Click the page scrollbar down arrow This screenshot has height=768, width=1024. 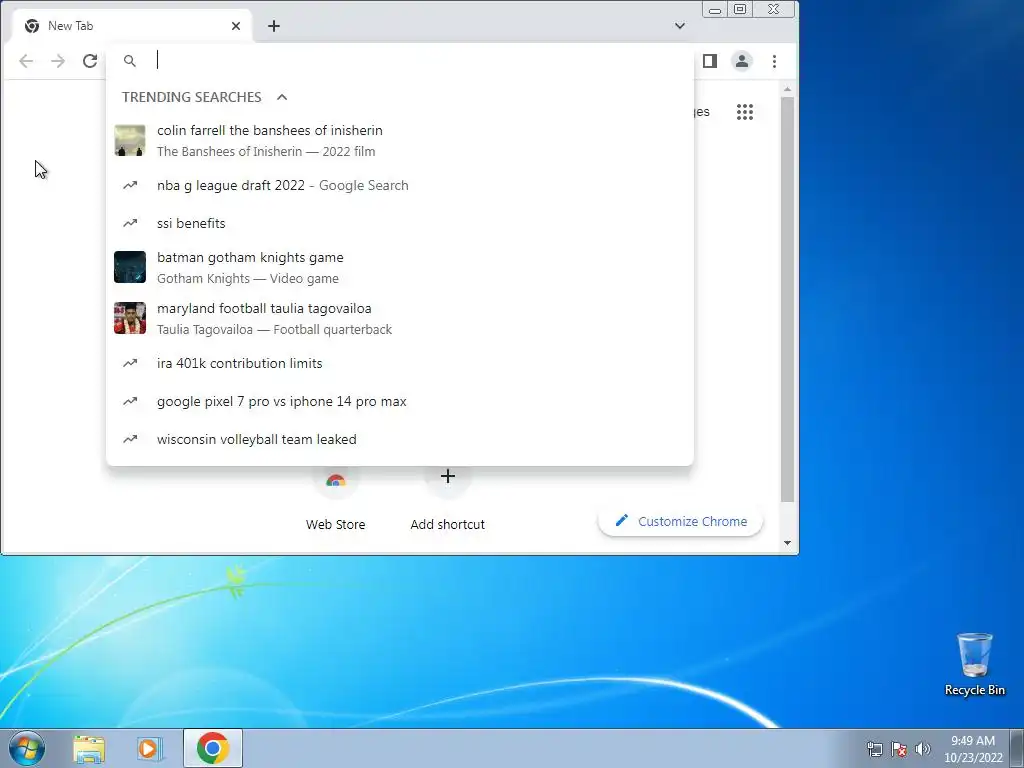click(788, 543)
